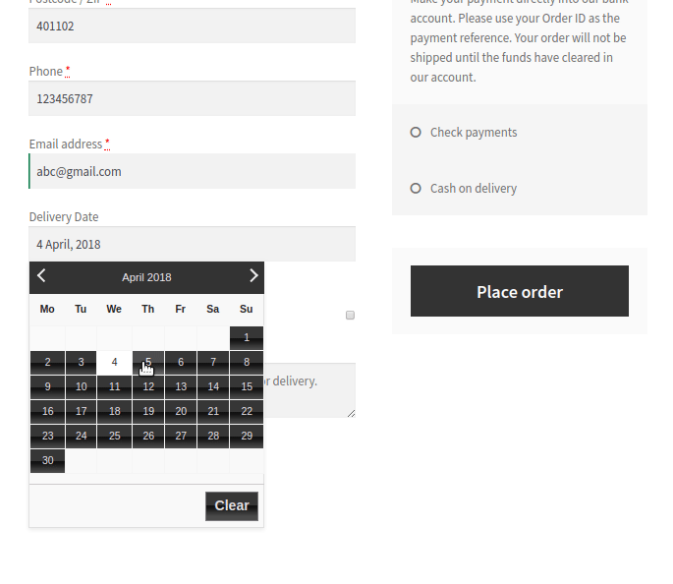The width and height of the screenshot is (673, 584).
Task: Go to previous month in calendar
Action: click(41, 275)
